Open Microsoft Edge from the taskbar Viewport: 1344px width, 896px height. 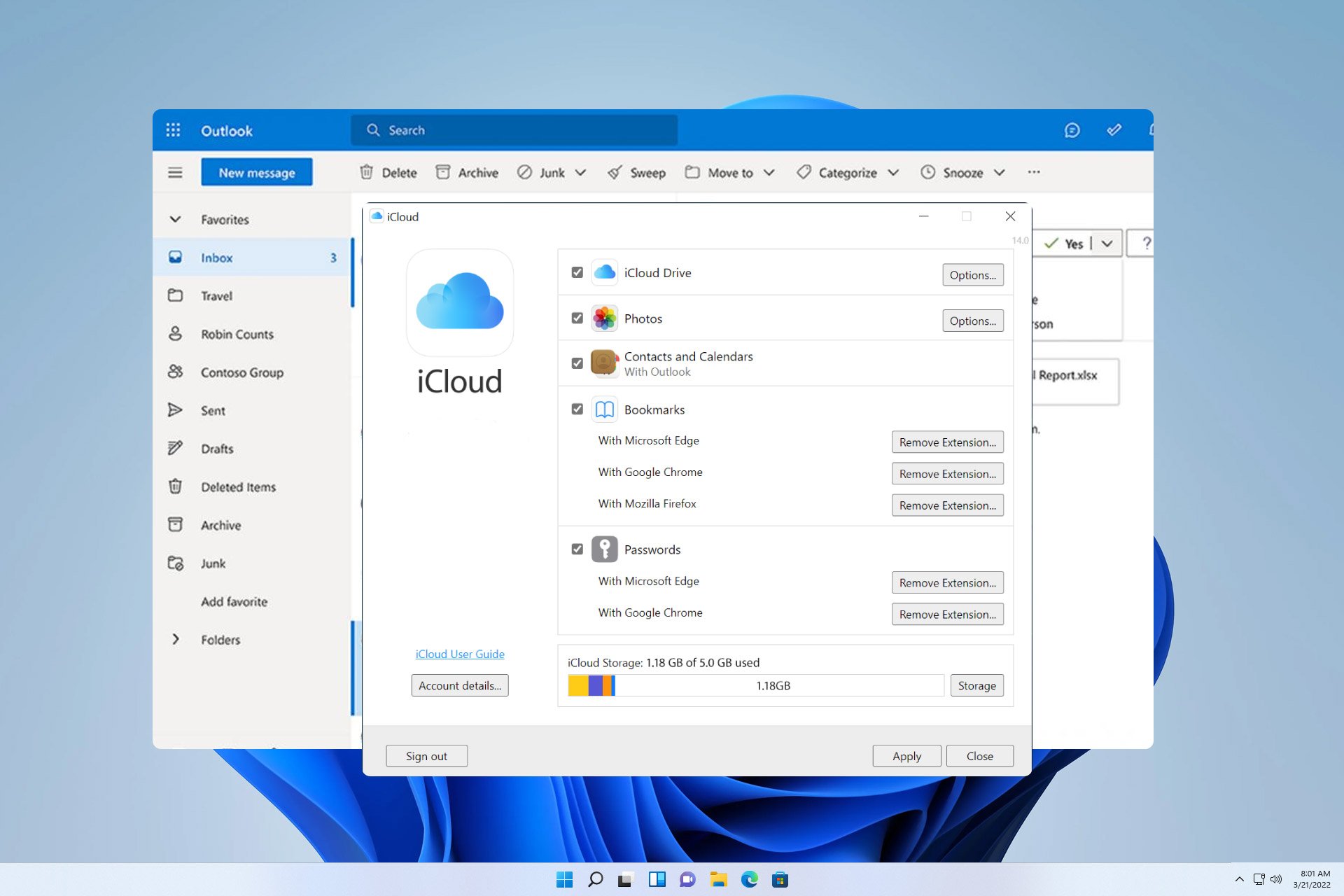coord(749,879)
